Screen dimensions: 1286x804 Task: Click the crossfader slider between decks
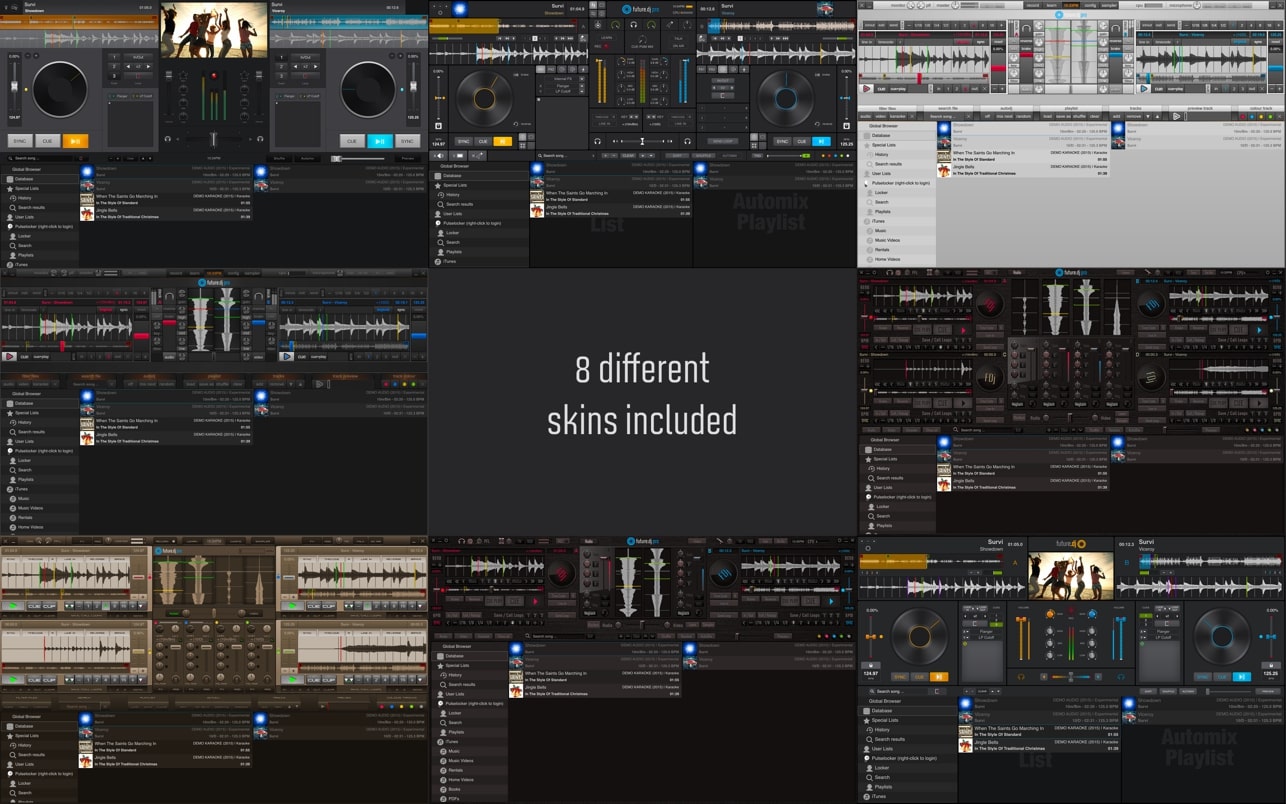coord(642,141)
